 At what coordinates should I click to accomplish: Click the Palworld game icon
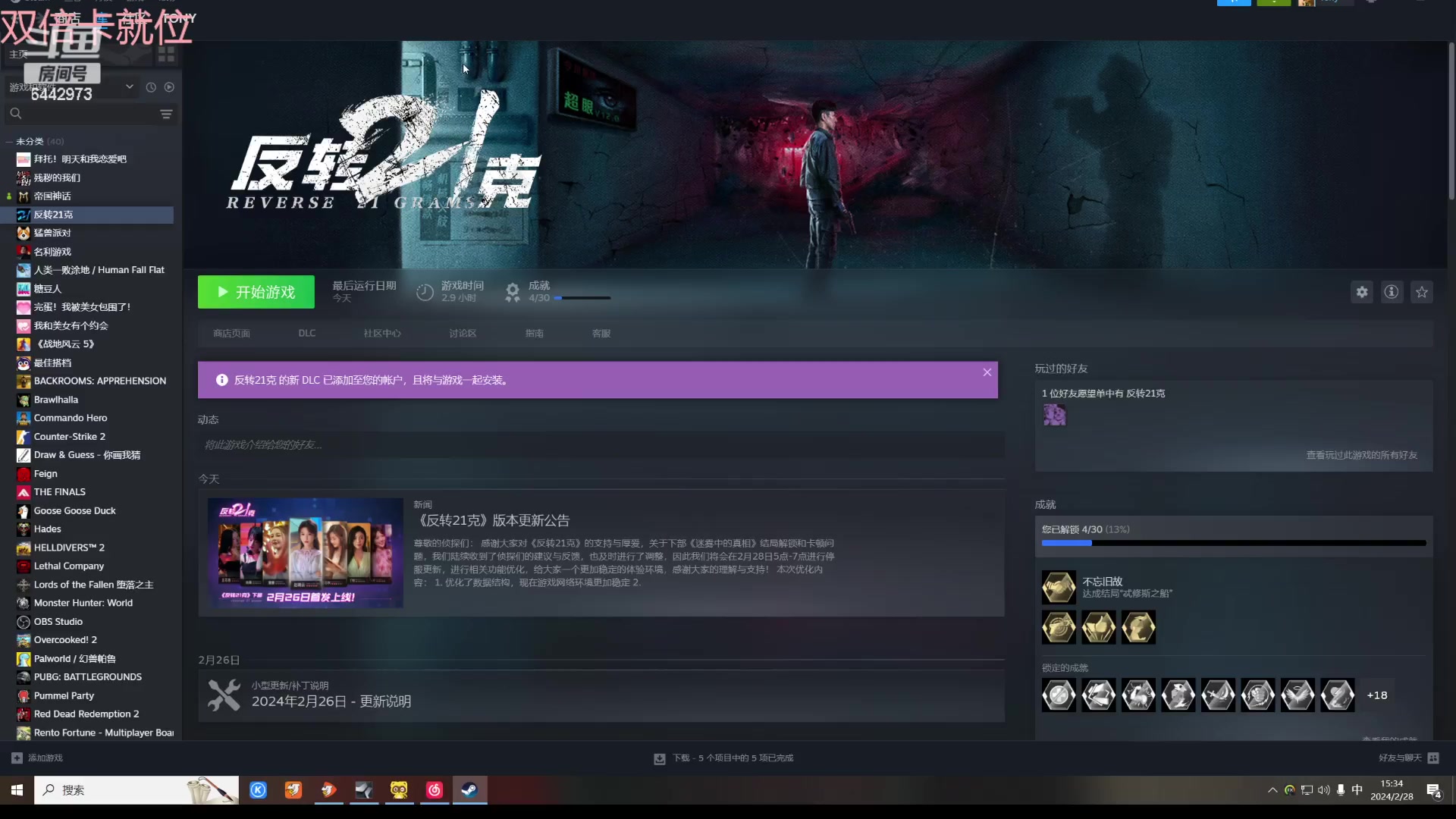24,659
